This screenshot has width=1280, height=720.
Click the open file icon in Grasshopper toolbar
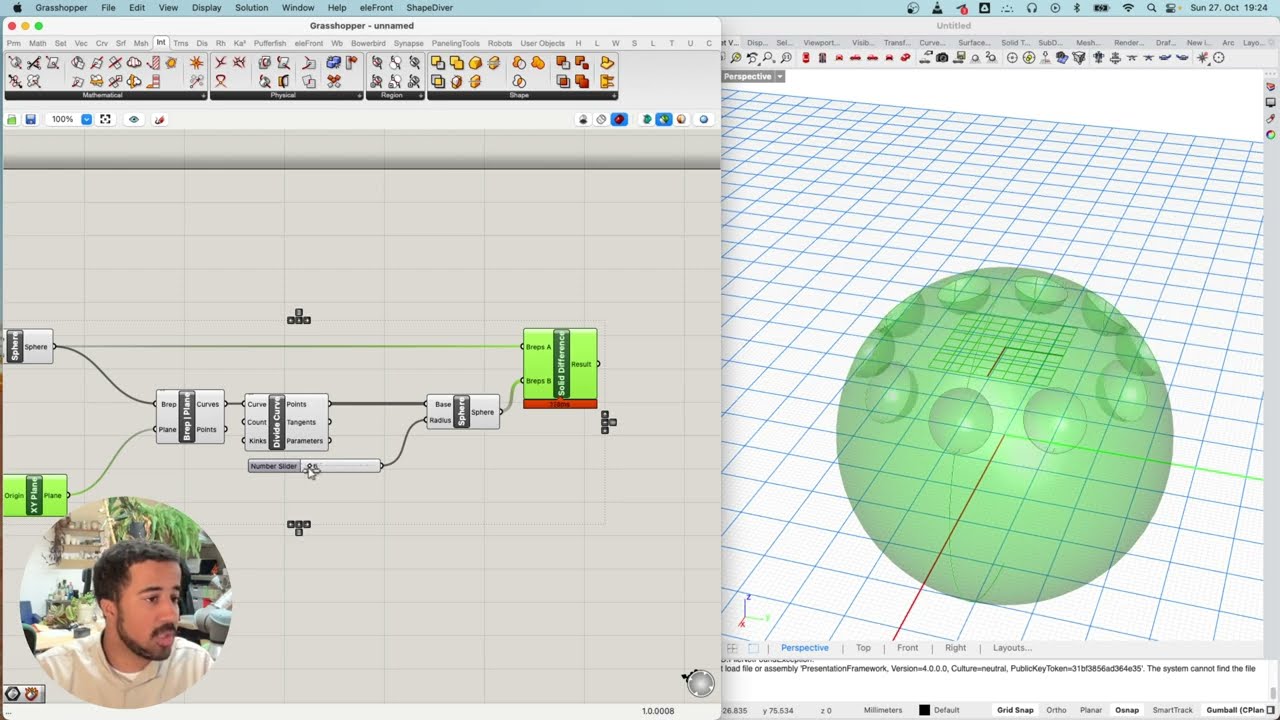(x=12, y=119)
